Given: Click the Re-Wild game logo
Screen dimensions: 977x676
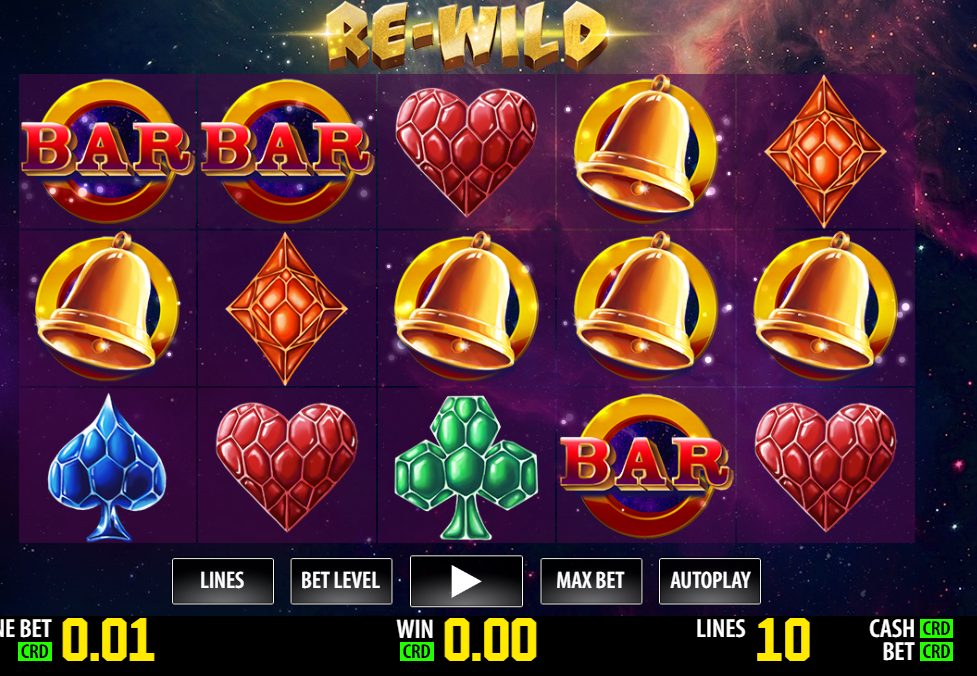Looking at the screenshot, I should click(x=466, y=36).
